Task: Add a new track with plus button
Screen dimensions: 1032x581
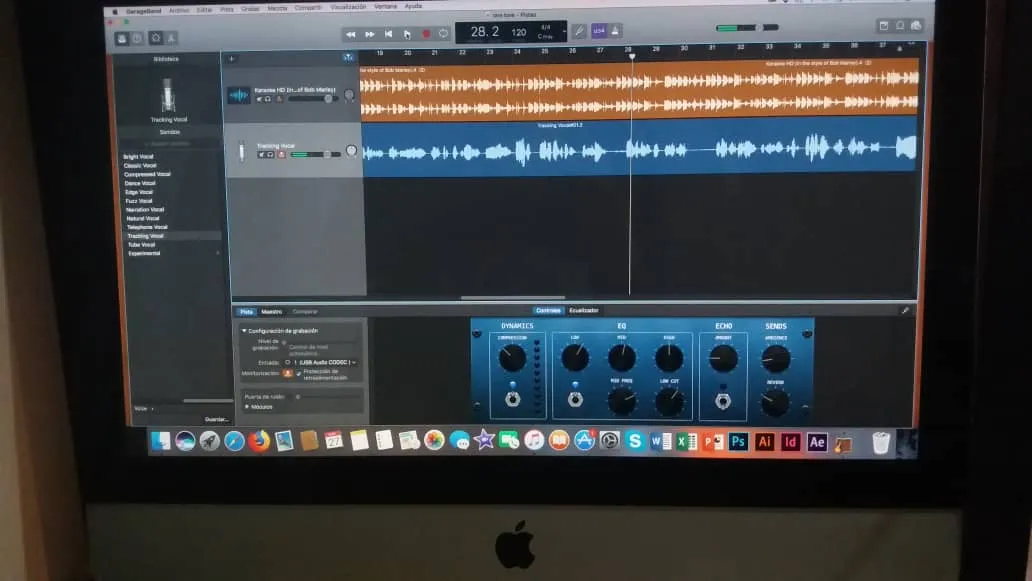Action: click(232, 59)
